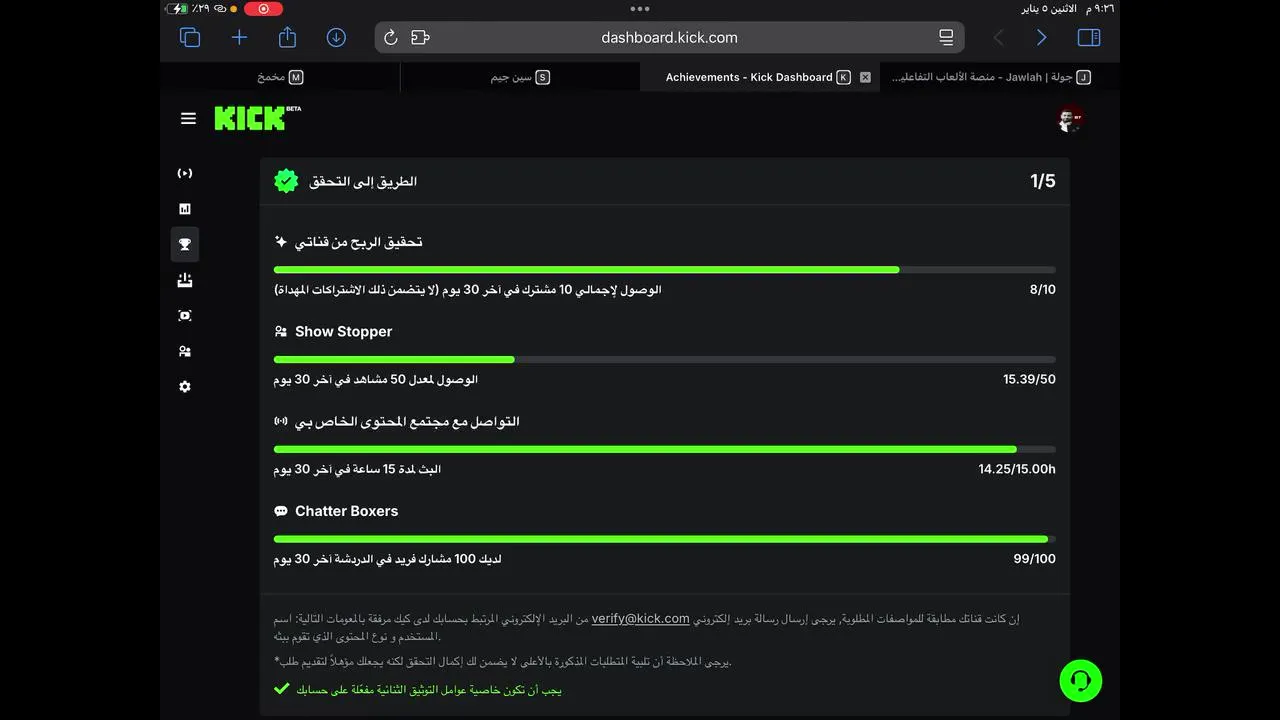Tap the red screen recording indicator
The image size is (1280, 720).
coord(263,9)
